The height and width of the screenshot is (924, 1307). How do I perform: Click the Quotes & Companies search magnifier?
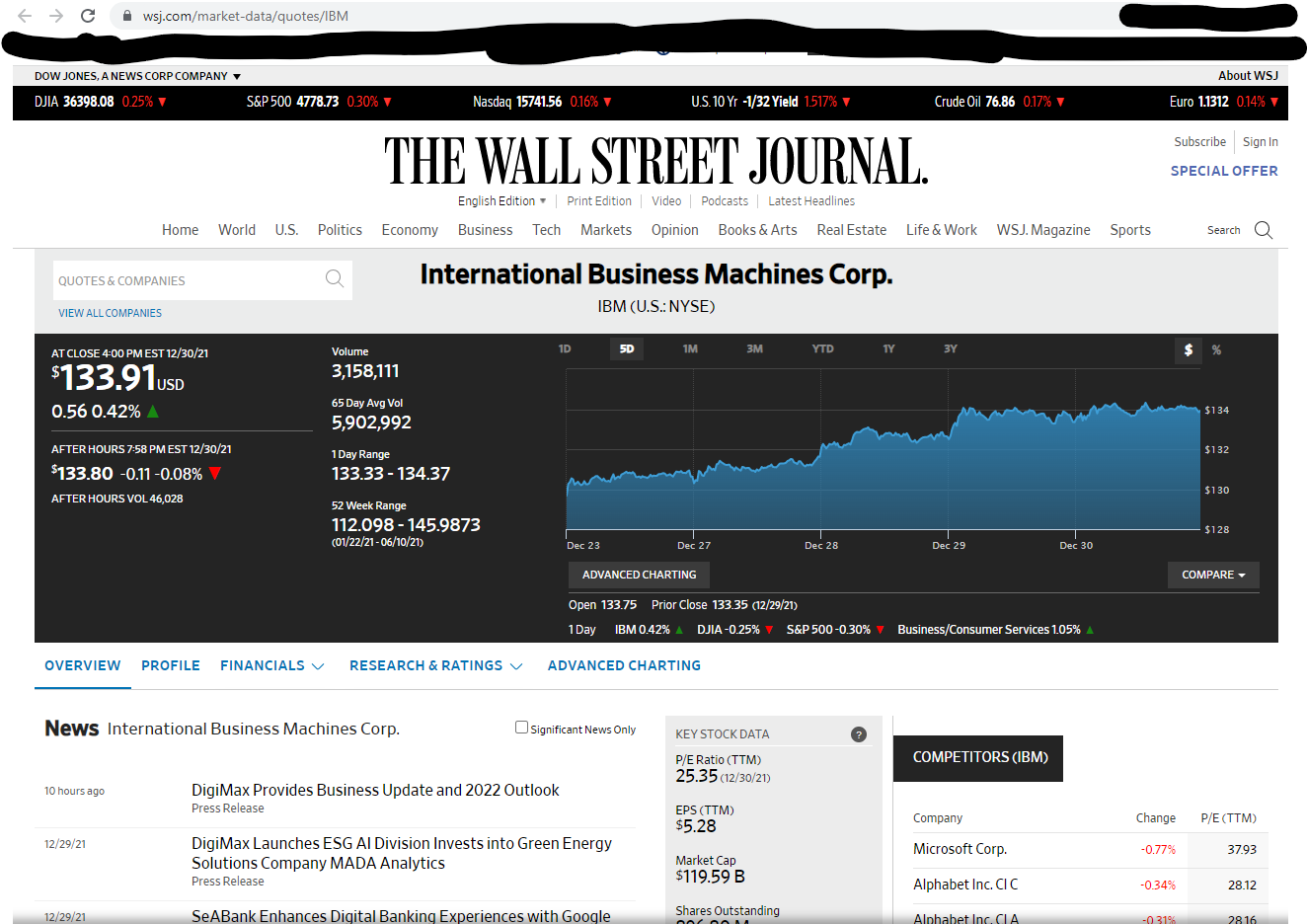[x=335, y=279]
